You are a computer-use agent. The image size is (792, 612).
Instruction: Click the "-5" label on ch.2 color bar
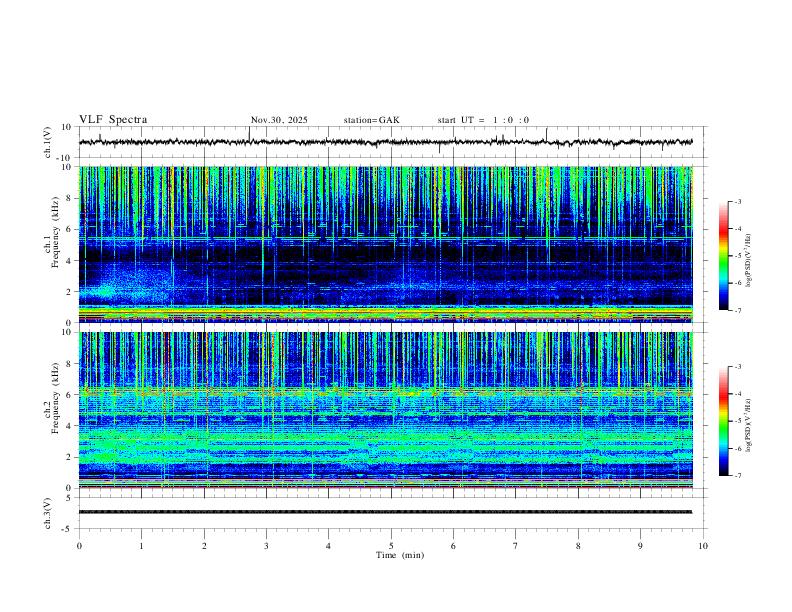pyautogui.click(x=738, y=421)
